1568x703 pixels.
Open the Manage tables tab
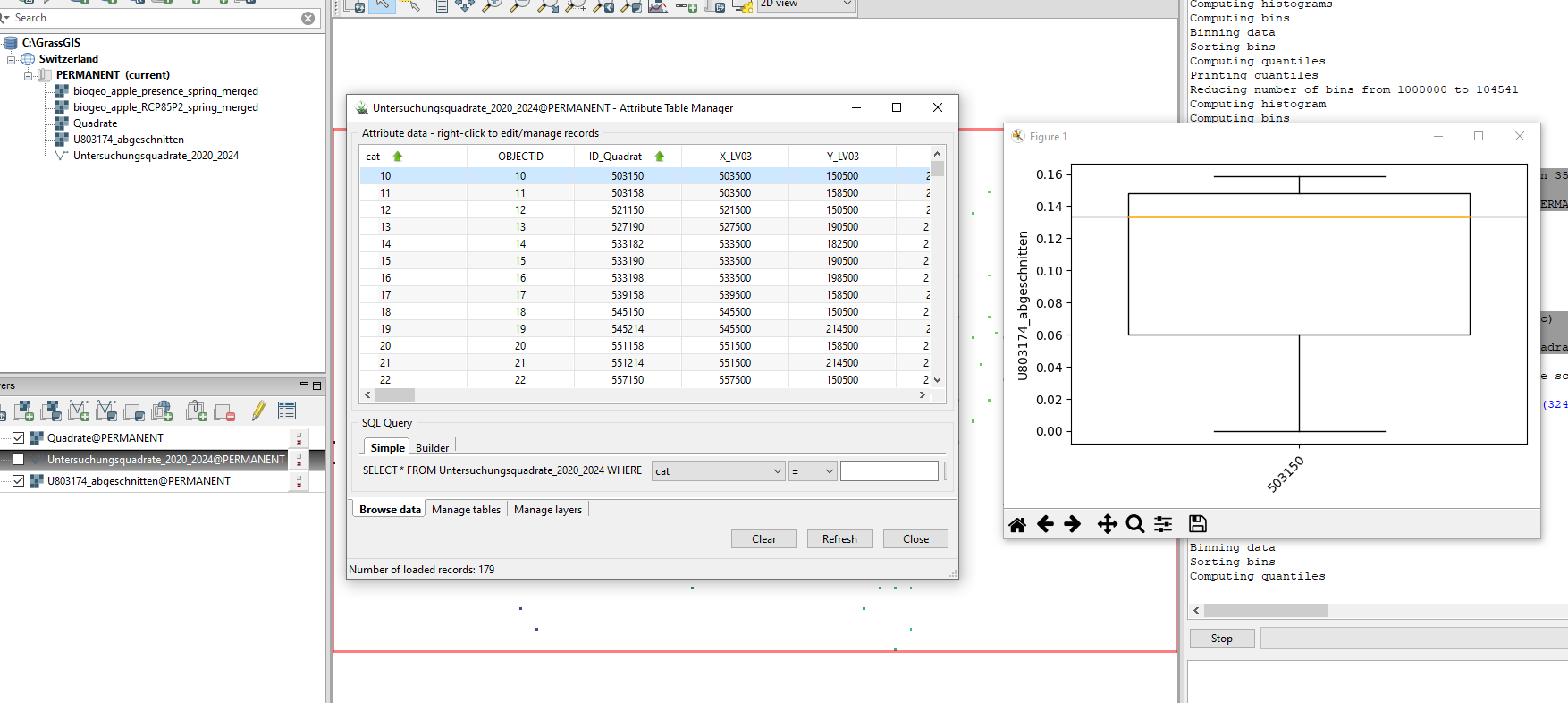point(466,510)
